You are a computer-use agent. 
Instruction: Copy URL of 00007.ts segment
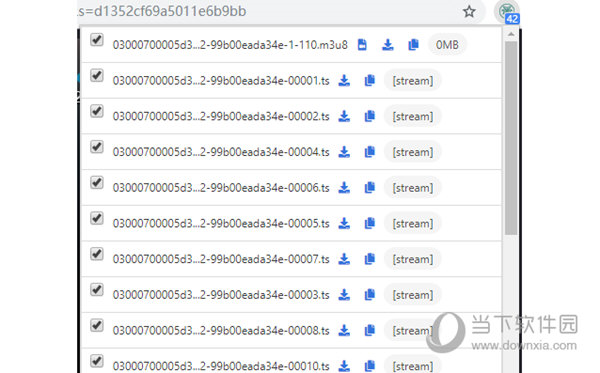pyautogui.click(x=370, y=259)
